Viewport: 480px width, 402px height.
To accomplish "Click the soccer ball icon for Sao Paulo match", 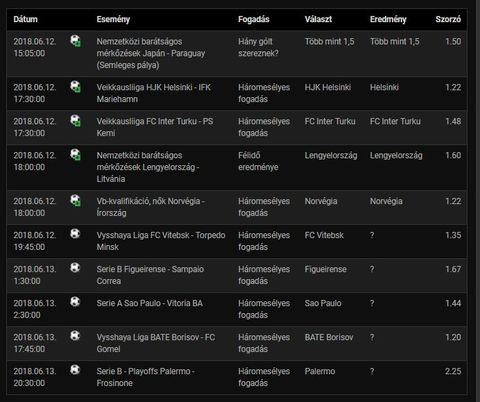I will tap(75, 302).
